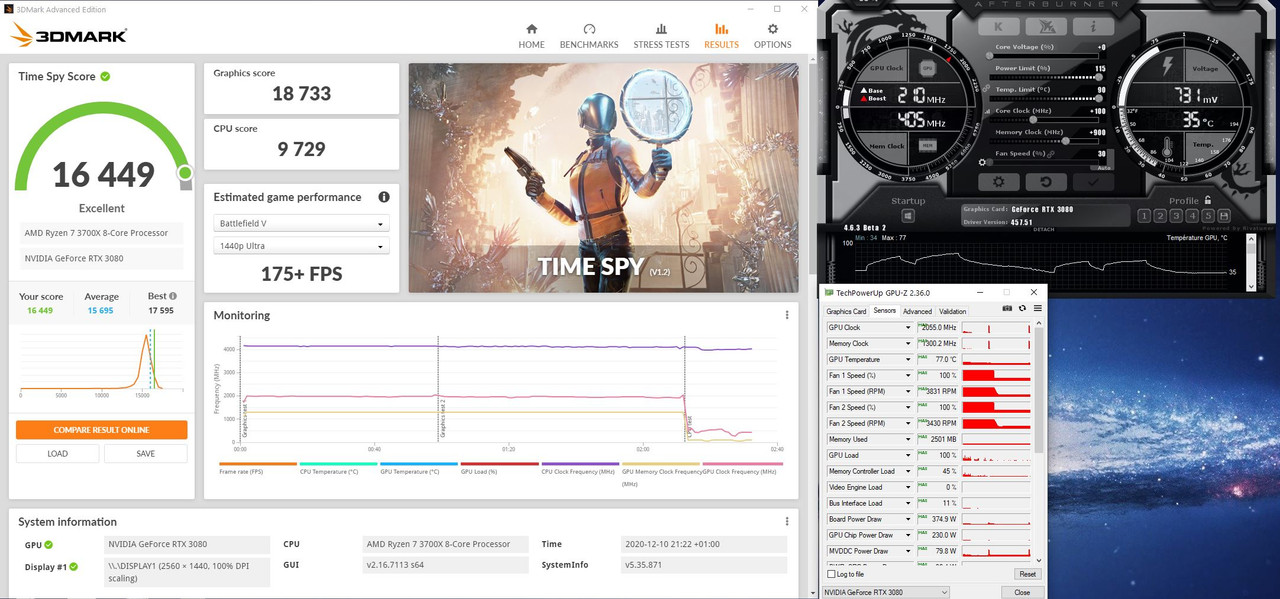Screen dimensions: 1280x599
Task: Open Memory Clock sensor dropdown in GPU-Z
Action: [908, 344]
